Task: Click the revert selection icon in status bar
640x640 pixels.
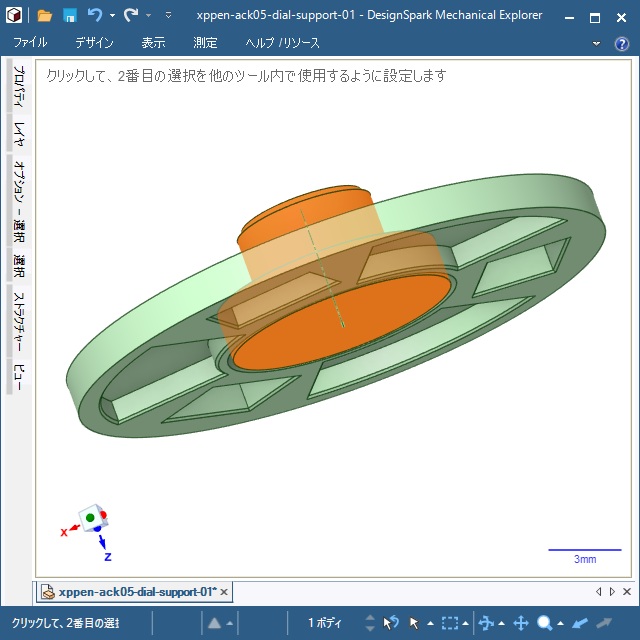Action: [391, 623]
